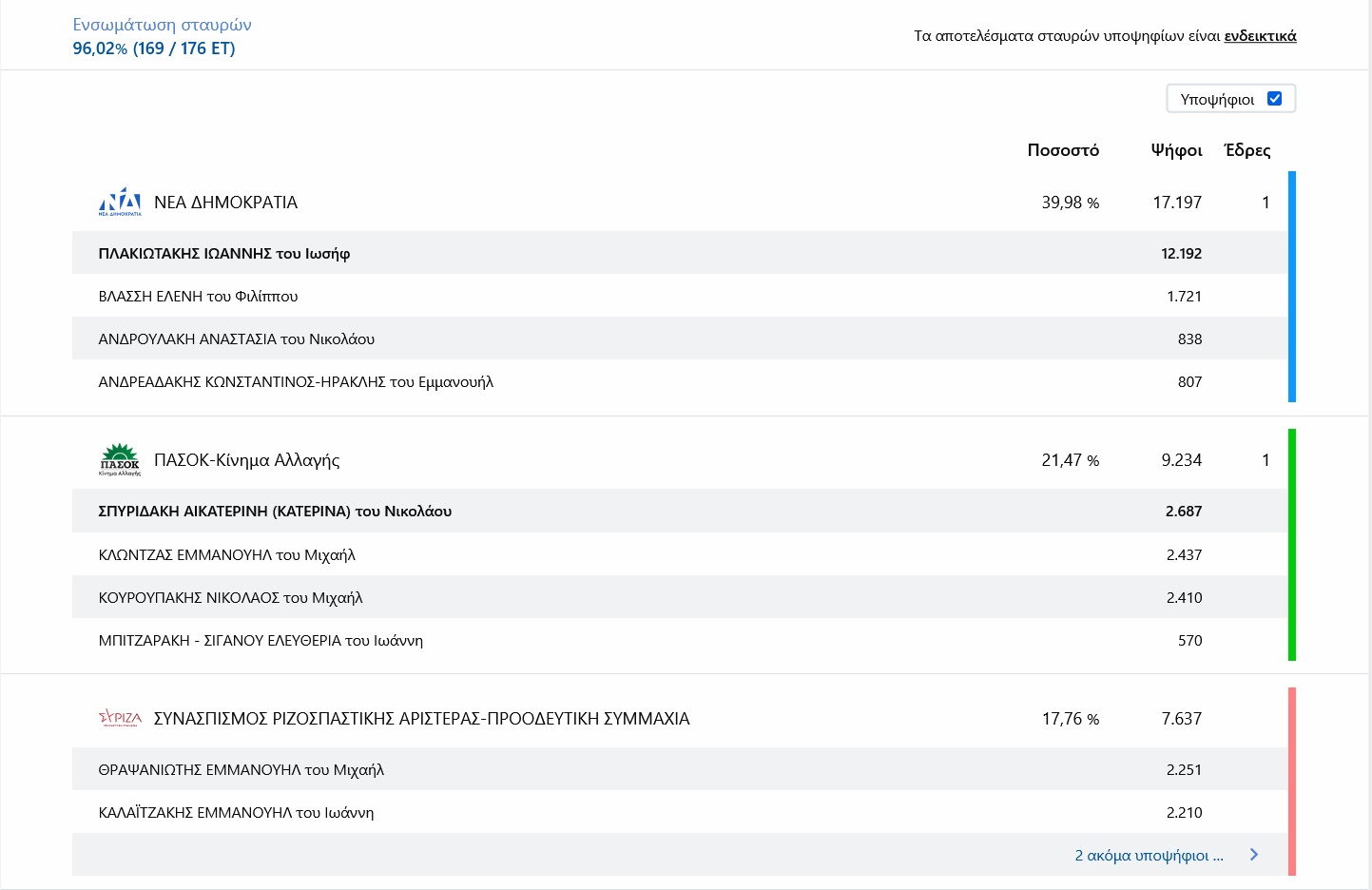Select candidate ΠΛΑΚΙΩΤΑΚΗΣ ΙΩΑΝΝΗΣ row

click(224, 253)
